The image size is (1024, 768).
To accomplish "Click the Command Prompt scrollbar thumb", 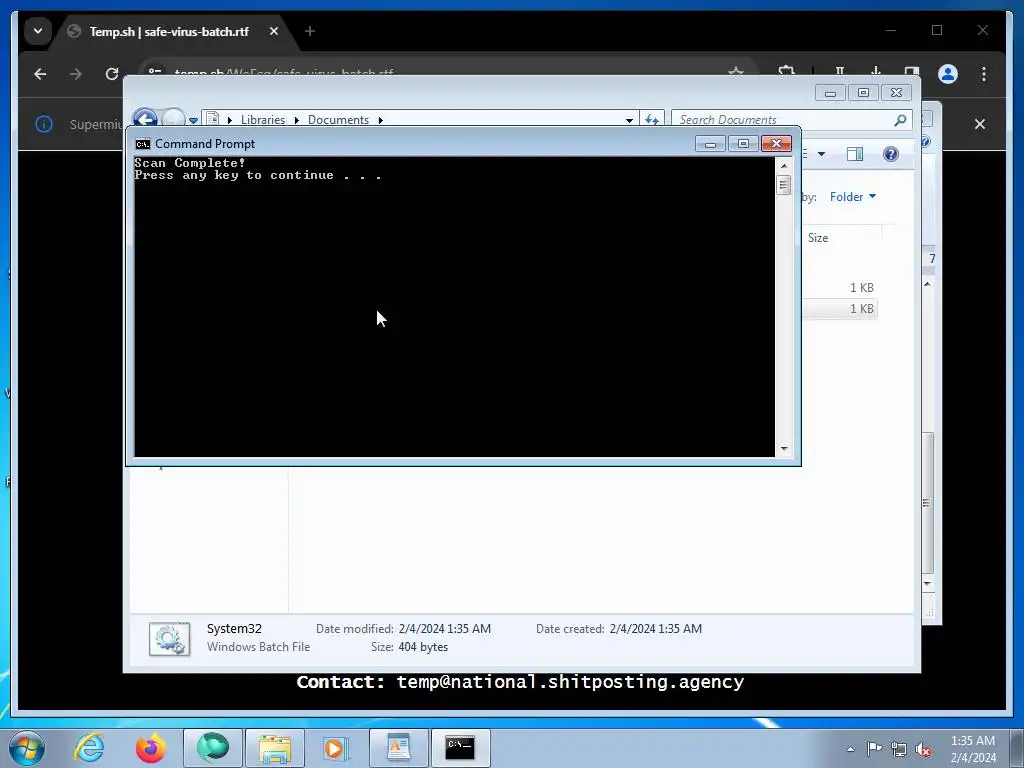I will (x=784, y=185).
